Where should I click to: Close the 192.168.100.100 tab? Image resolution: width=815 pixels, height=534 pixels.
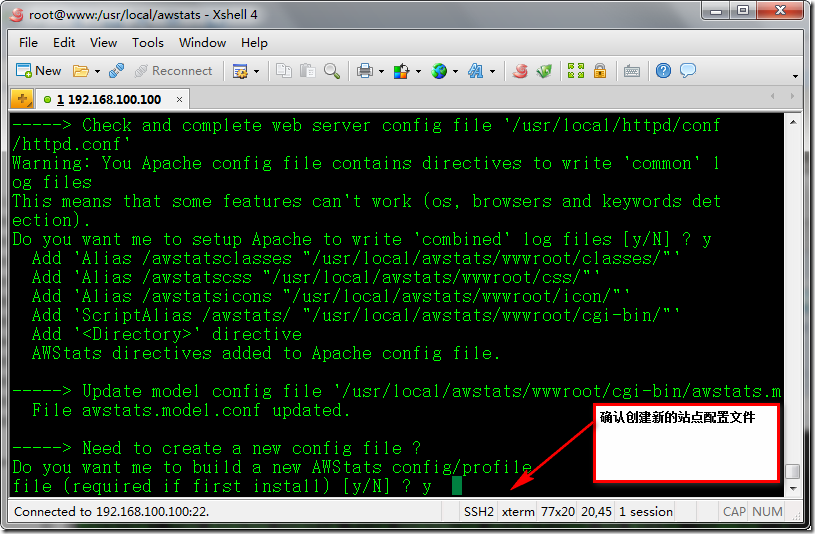tap(179, 99)
